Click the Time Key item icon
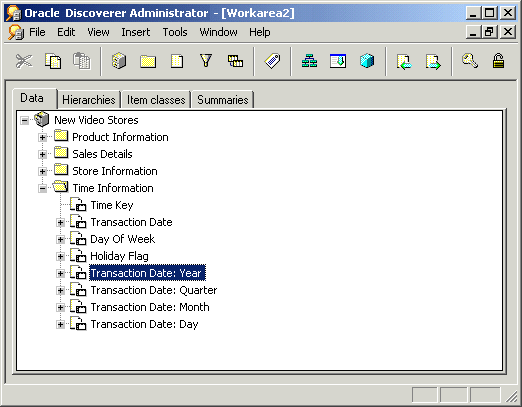Viewport: 522px width, 407px height. [x=78, y=204]
